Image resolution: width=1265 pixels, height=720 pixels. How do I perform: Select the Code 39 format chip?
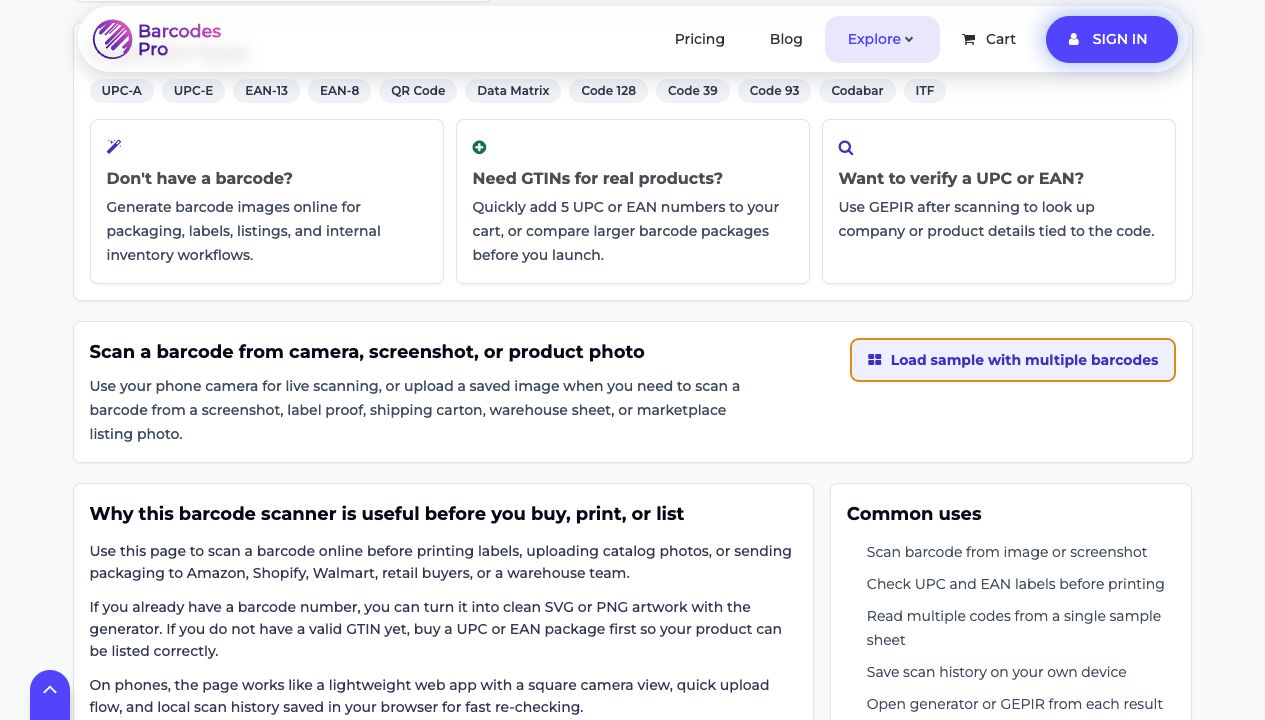point(693,91)
